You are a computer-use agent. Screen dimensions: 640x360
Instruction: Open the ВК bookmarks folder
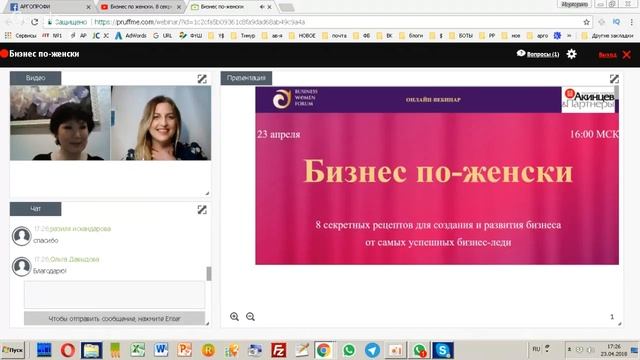tap(385, 36)
